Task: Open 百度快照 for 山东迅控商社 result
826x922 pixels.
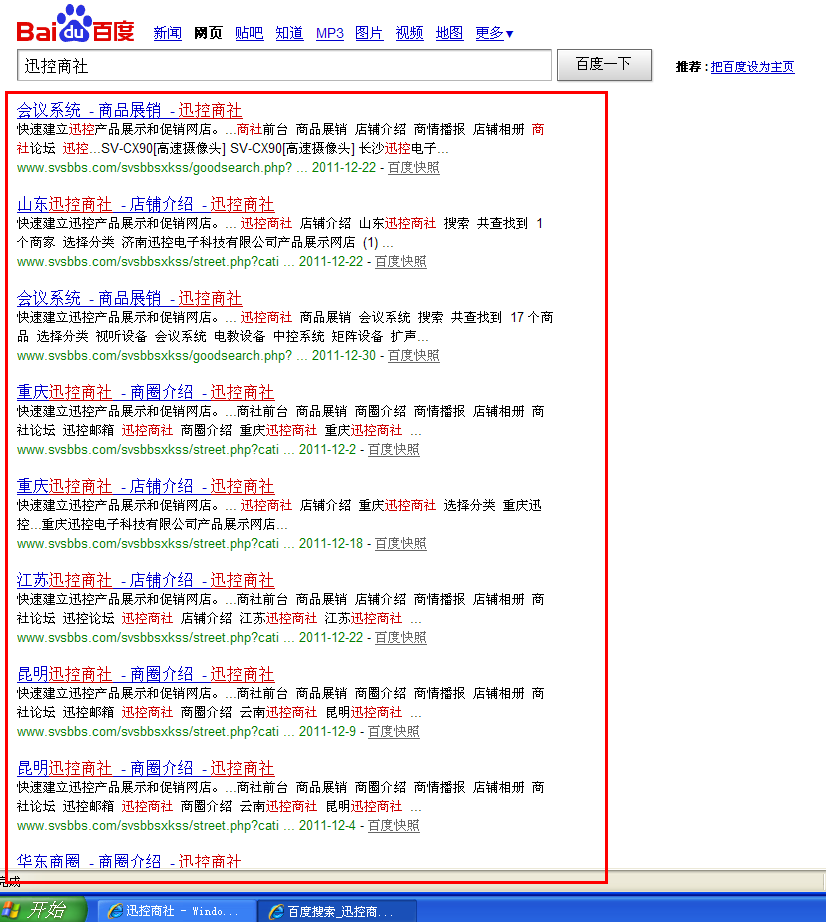Action: 400,262
